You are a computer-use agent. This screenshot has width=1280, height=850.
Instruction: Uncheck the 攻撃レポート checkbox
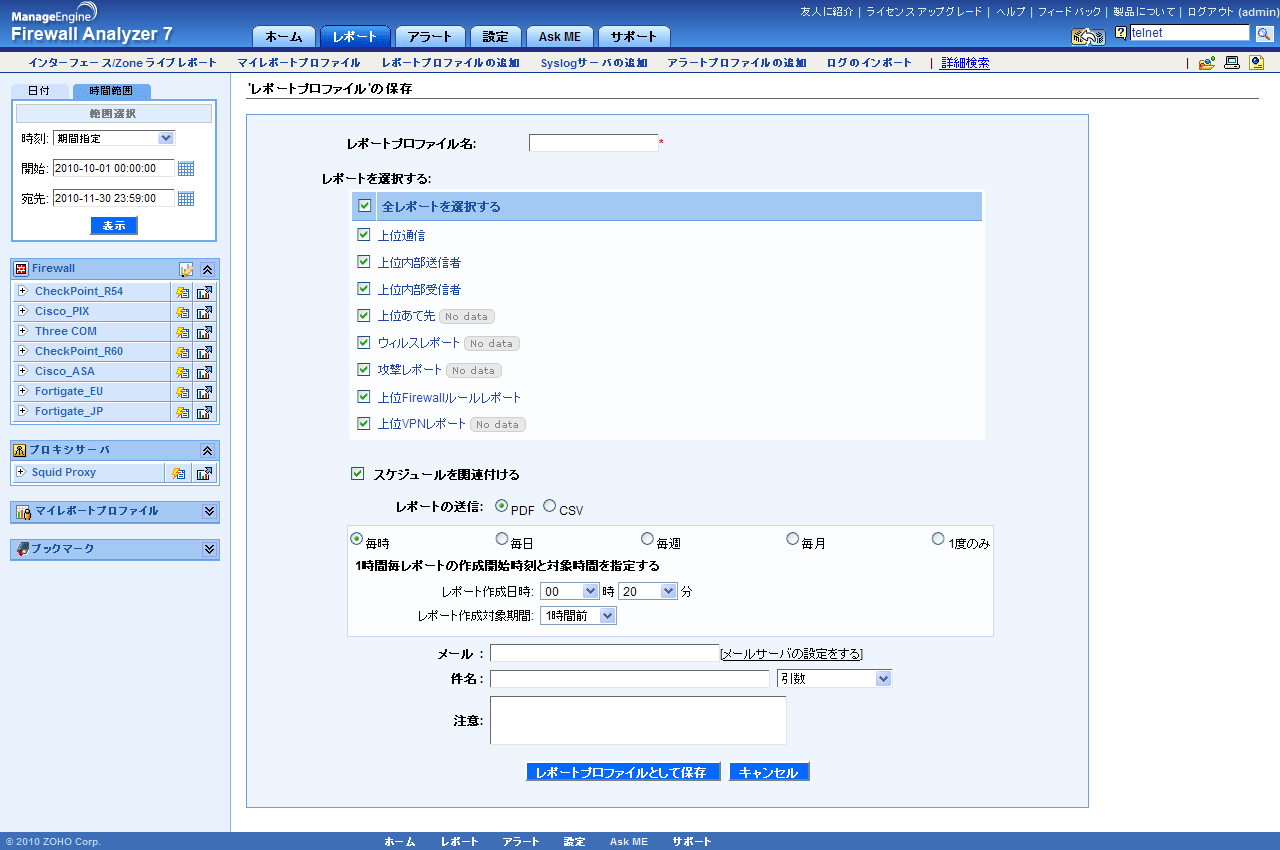(364, 370)
